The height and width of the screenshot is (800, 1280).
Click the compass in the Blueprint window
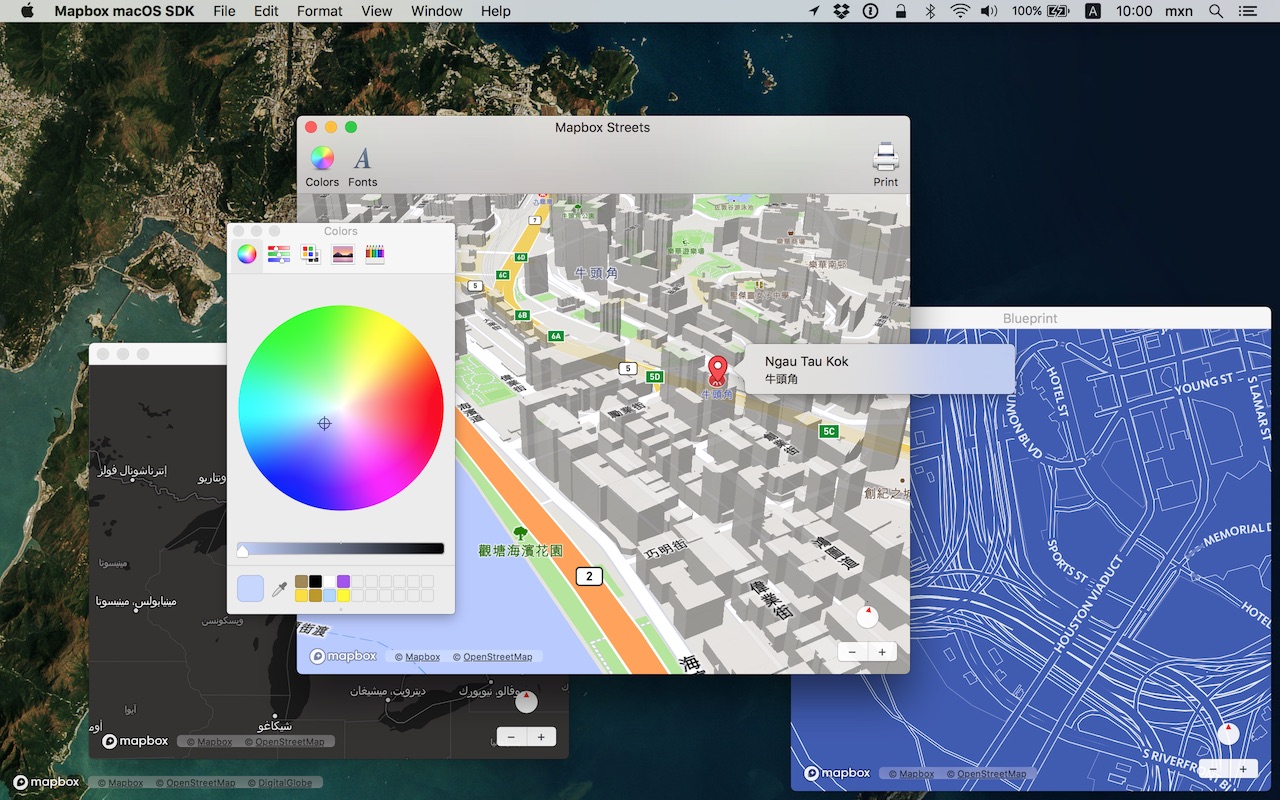click(1228, 733)
